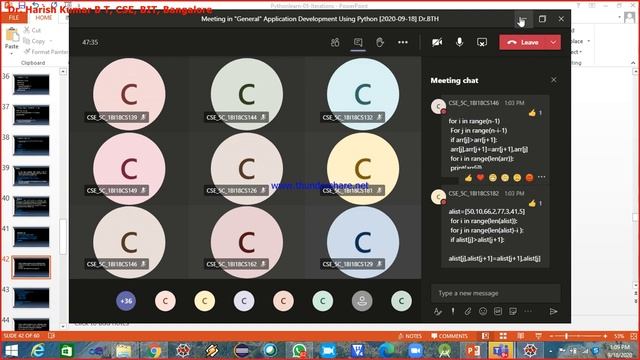This screenshot has width=640, height=360.
Task: Open Google Chrome from taskbar
Action: pos(154,351)
